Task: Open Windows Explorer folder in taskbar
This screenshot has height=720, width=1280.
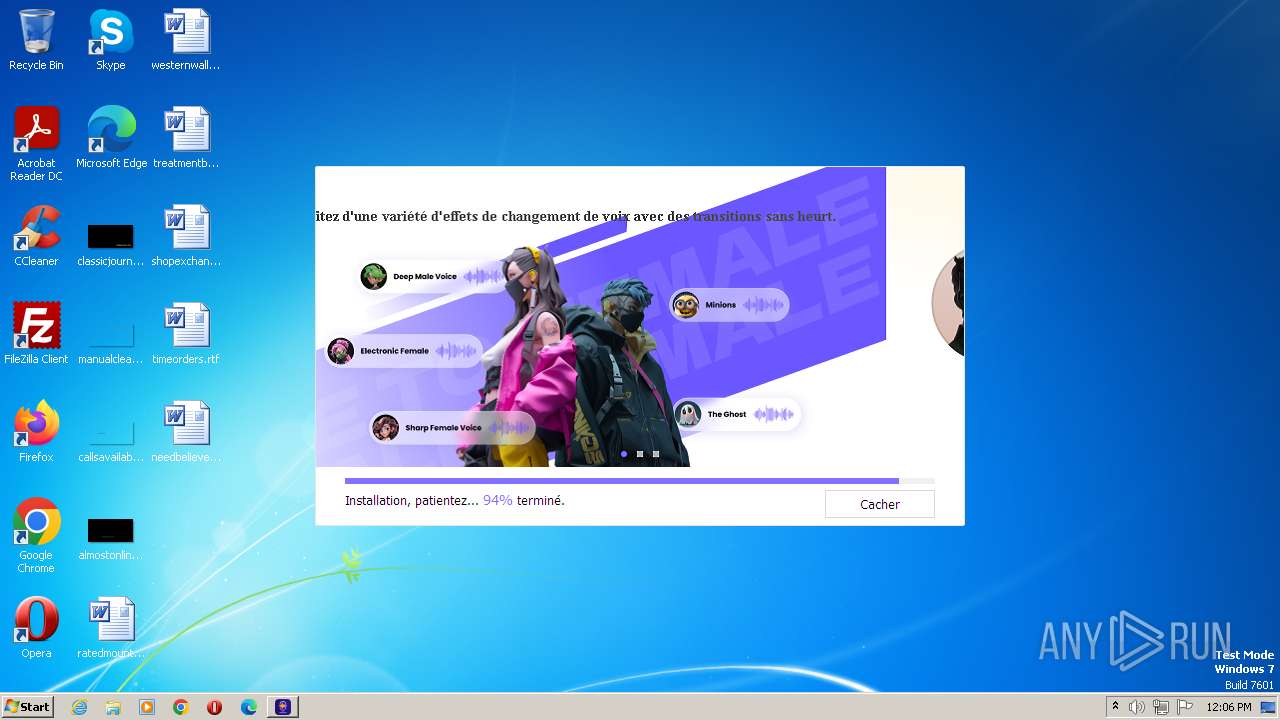Action: pyautogui.click(x=113, y=707)
